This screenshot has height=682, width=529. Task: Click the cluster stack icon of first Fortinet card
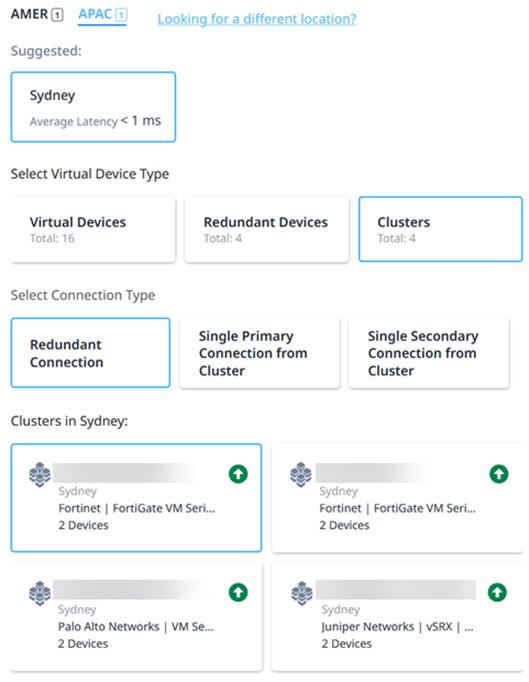pos(40,475)
